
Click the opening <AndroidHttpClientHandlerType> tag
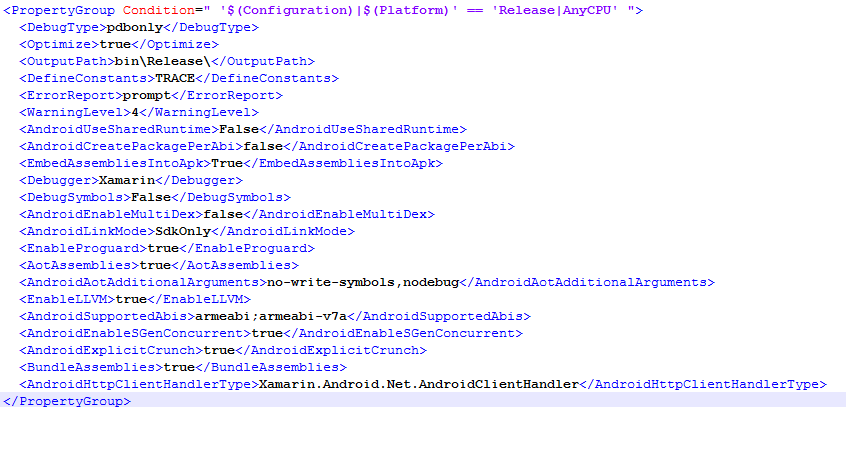[x=139, y=385]
